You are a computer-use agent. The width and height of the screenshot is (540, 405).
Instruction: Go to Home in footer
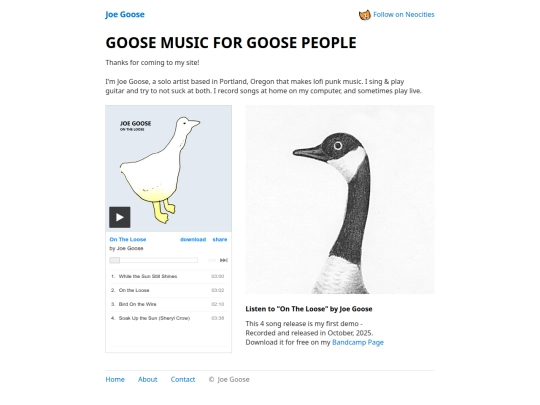(x=115, y=380)
